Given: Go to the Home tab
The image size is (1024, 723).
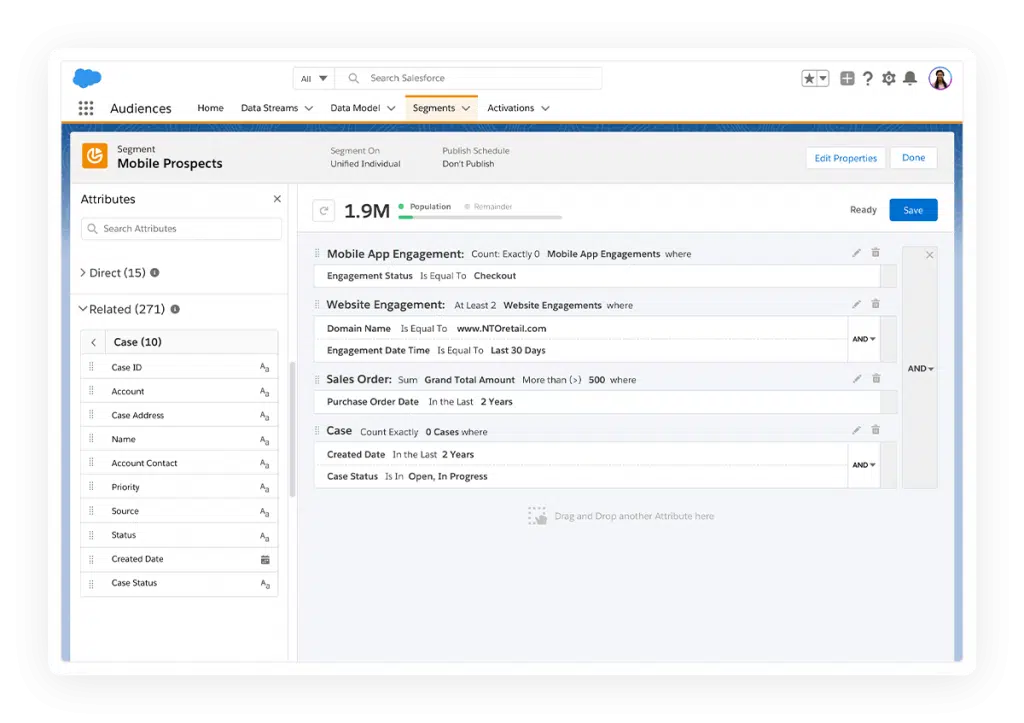Looking at the screenshot, I should point(210,108).
